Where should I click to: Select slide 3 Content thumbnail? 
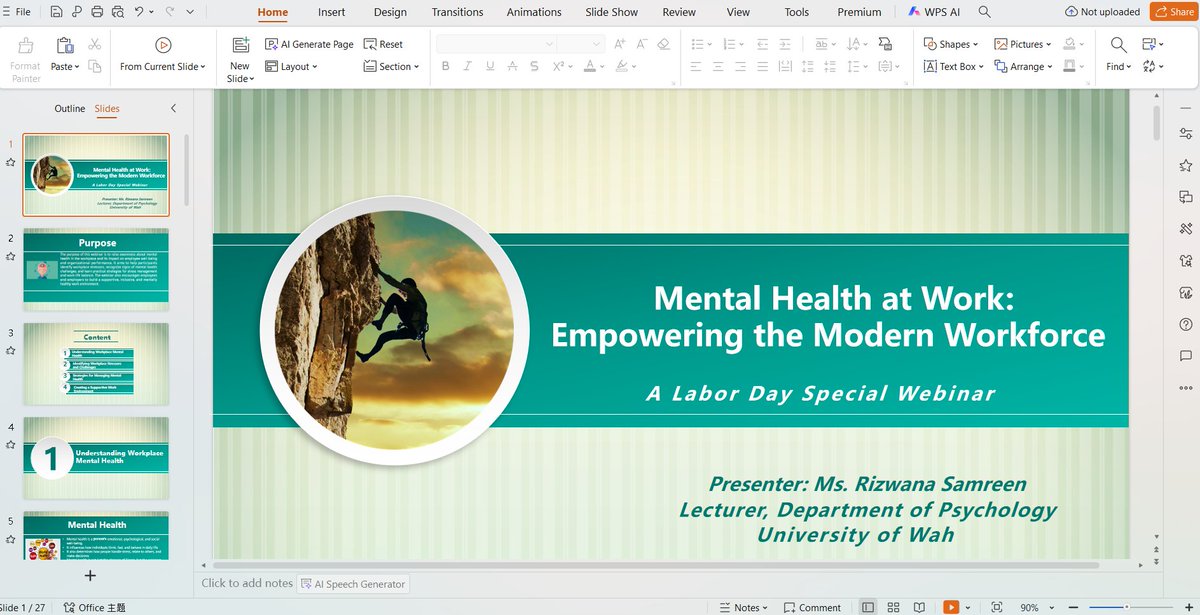pyautogui.click(x=96, y=362)
